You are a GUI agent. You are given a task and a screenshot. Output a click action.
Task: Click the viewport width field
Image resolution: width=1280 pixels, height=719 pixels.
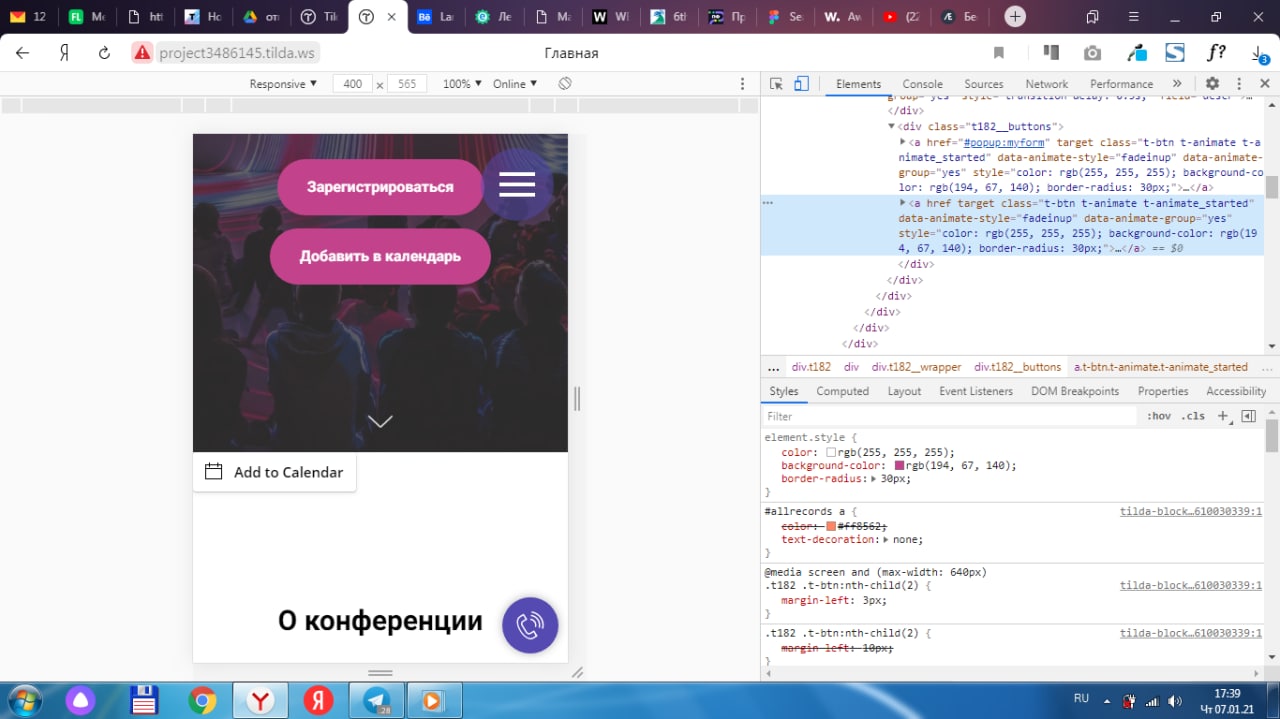coord(352,84)
